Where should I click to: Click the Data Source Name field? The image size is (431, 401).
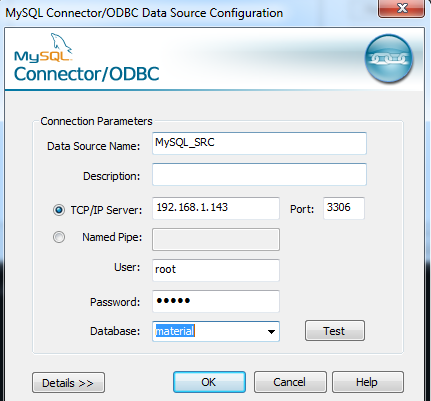259,143
